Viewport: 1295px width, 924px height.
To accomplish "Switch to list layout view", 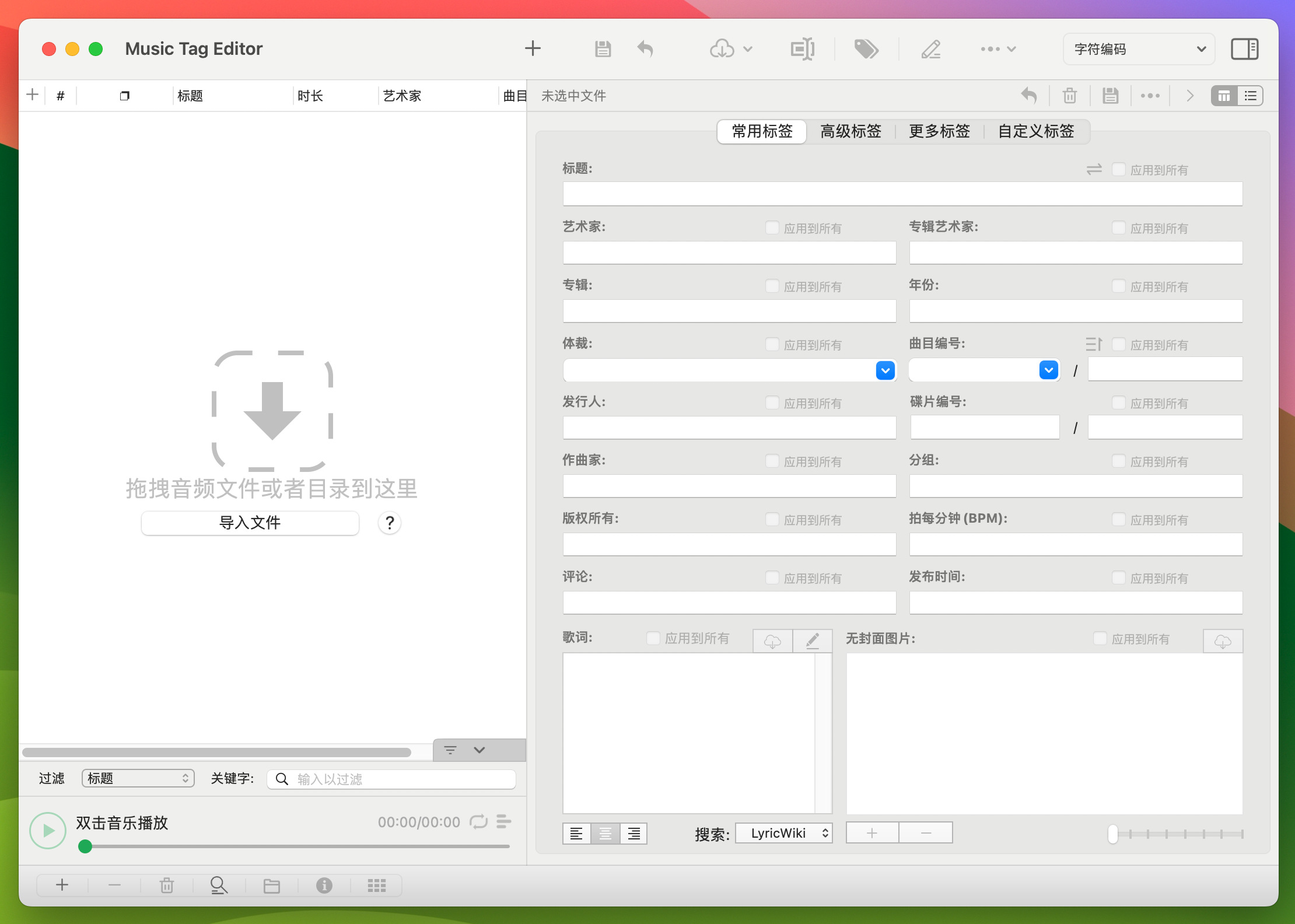I will (1250, 96).
